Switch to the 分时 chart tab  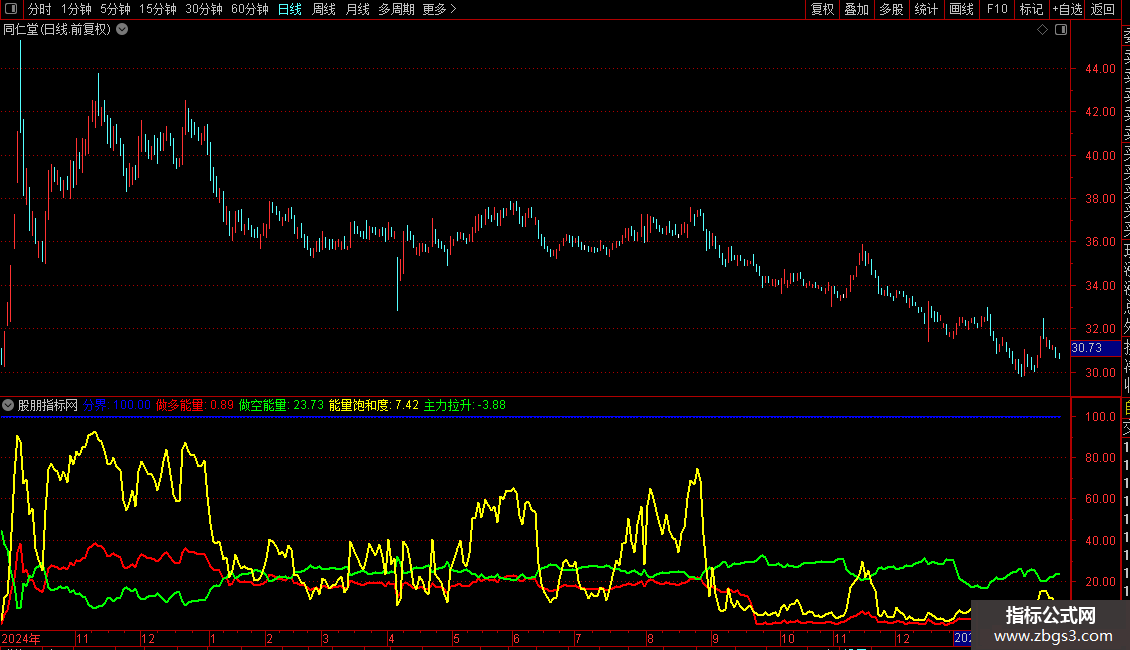coord(39,9)
